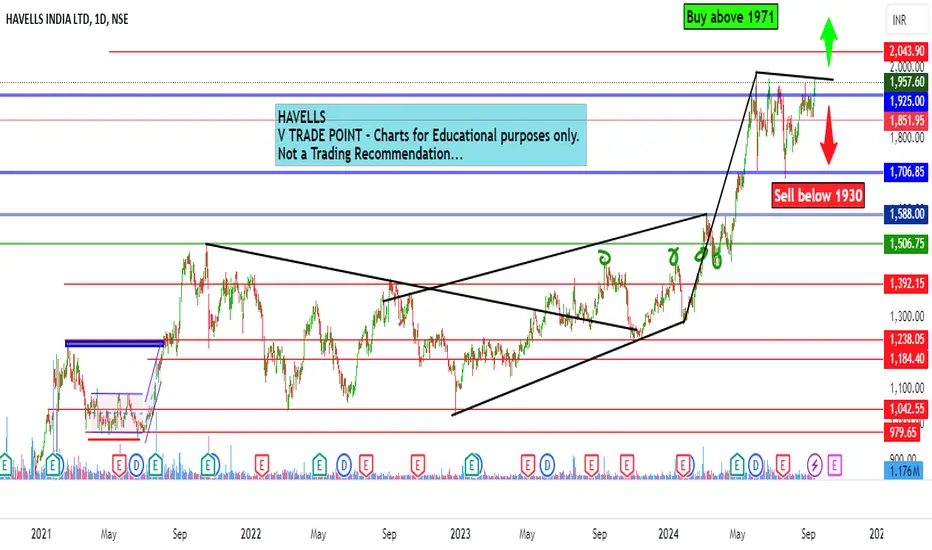Click the 'Sell below 1930' label
This screenshot has height=550, width=932.
click(818, 195)
